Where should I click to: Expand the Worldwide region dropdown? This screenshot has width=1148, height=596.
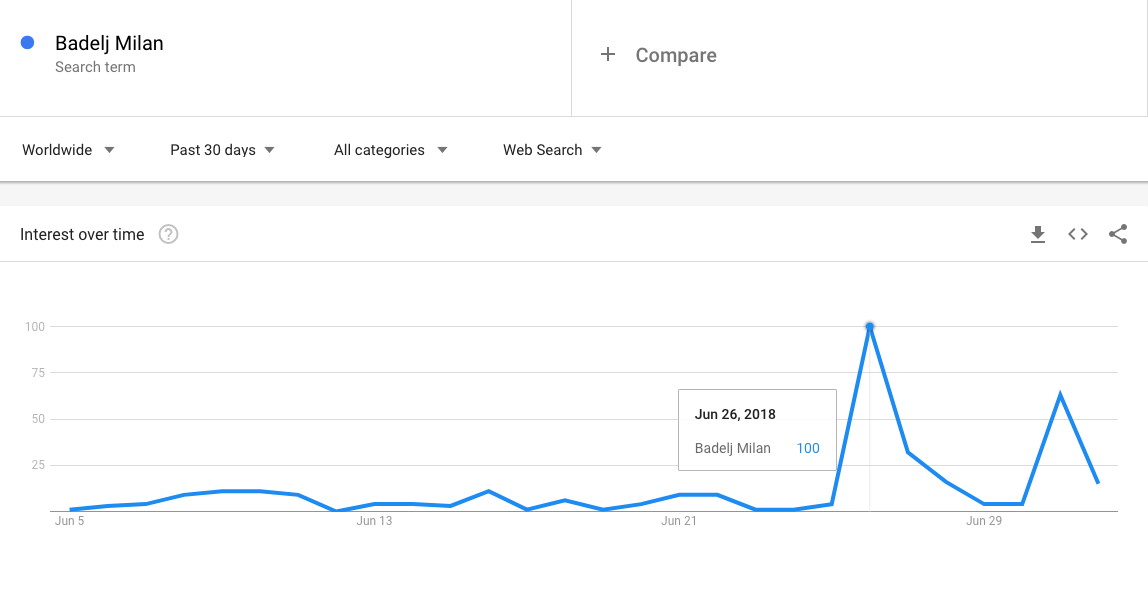[68, 150]
